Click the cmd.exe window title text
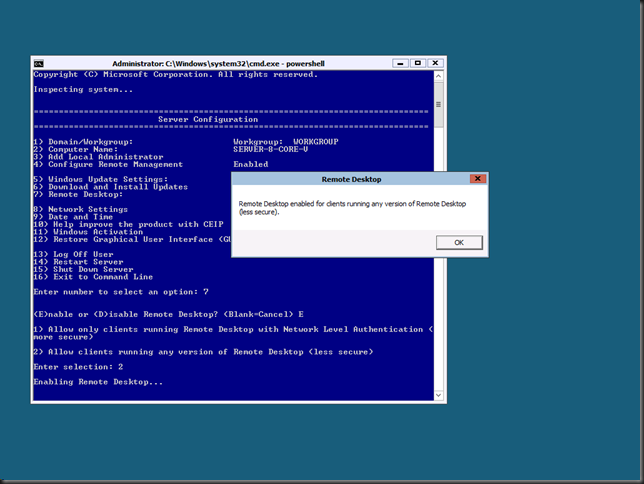The width and height of the screenshot is (644, 484). pyautogui.click(x=218, y=64)
